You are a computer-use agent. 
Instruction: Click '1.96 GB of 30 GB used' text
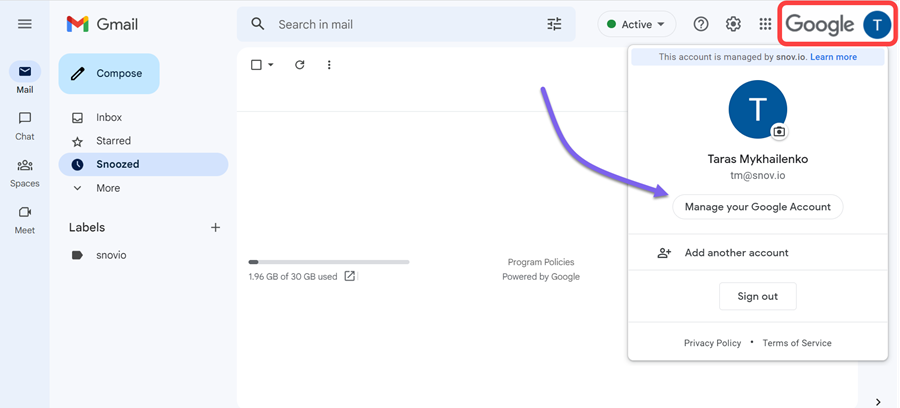(293, 277)
